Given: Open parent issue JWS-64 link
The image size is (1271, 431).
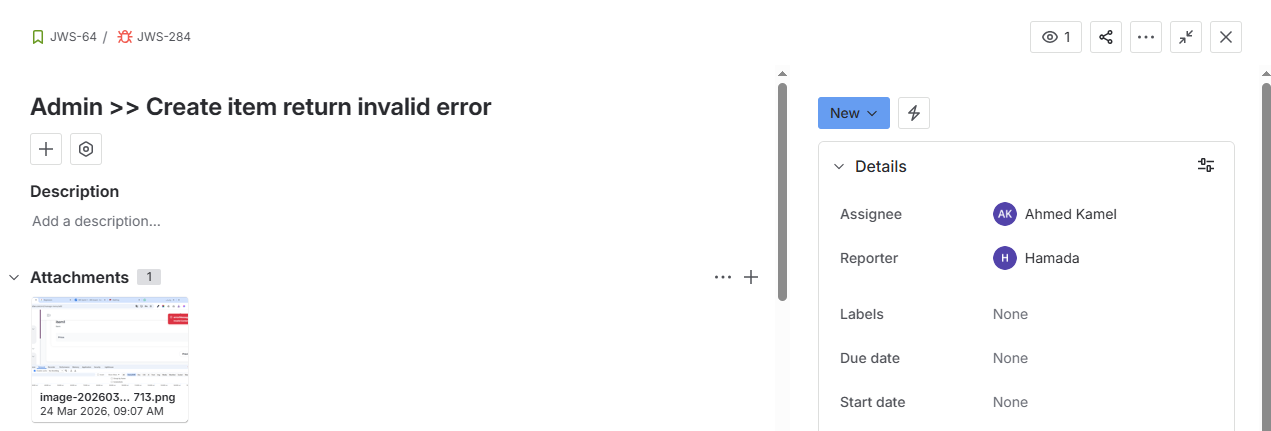Looking at the screenshot, I should [72, 37].
